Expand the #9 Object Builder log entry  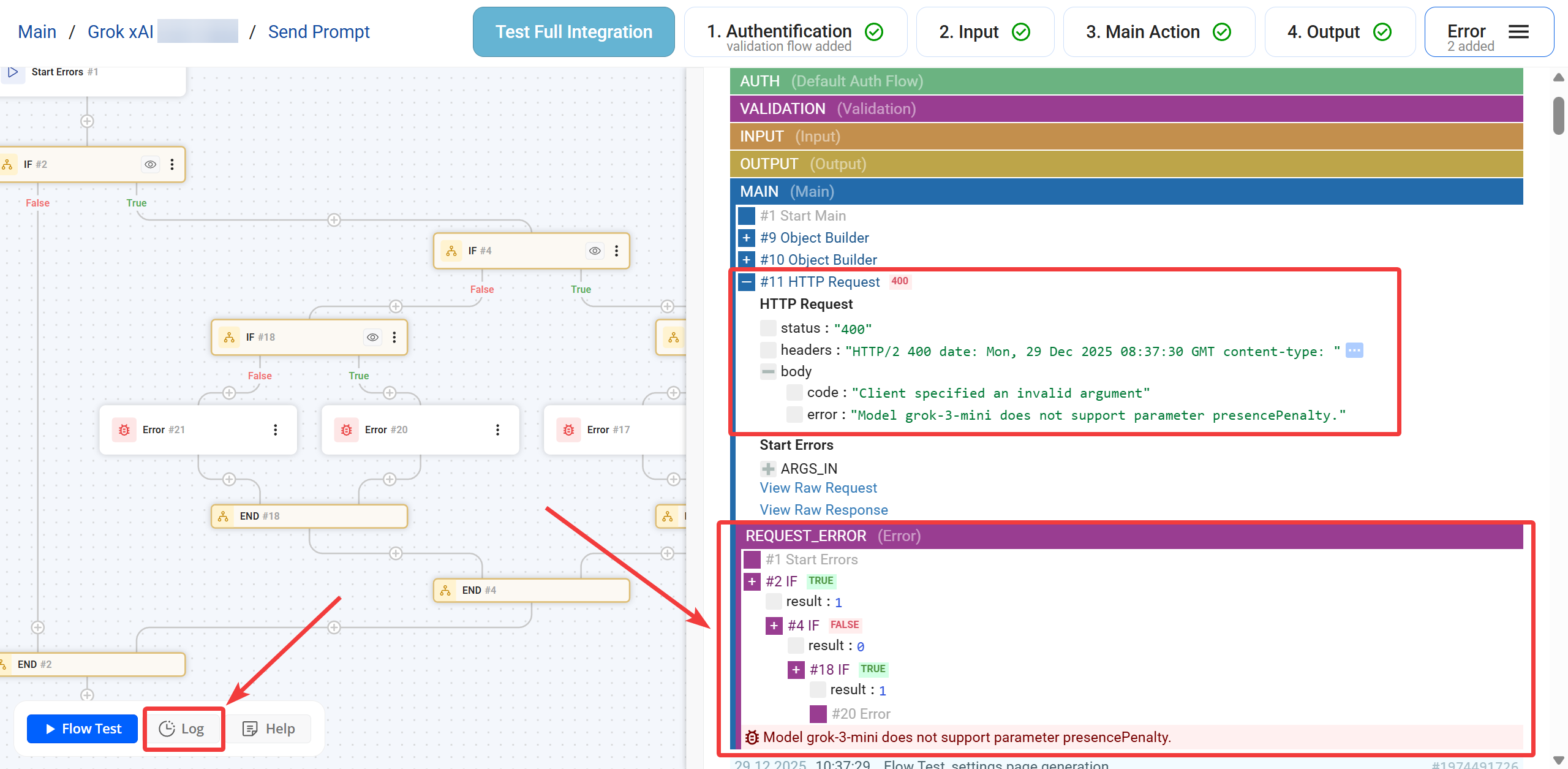point(746,238)
